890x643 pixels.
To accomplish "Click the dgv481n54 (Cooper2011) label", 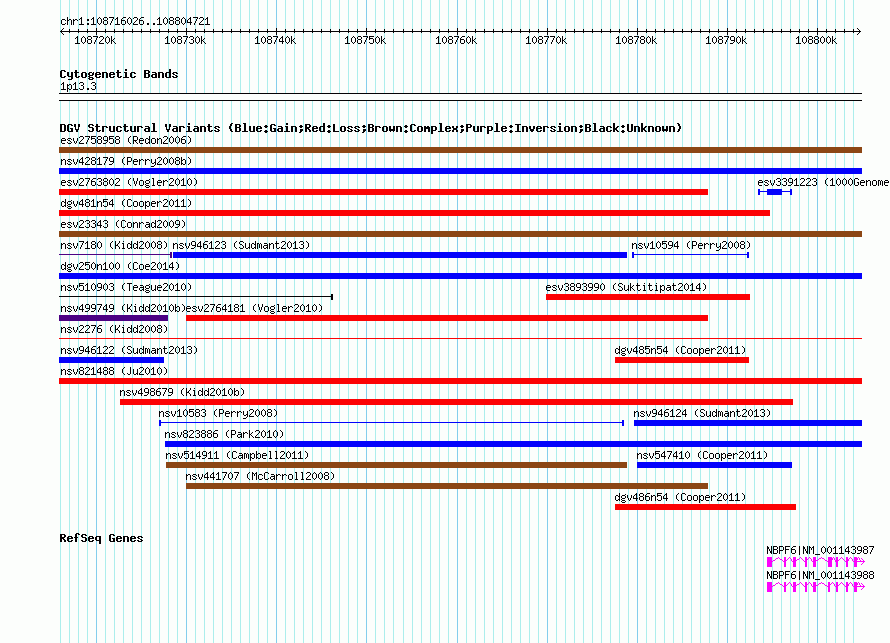I will (x=126, y=203).
